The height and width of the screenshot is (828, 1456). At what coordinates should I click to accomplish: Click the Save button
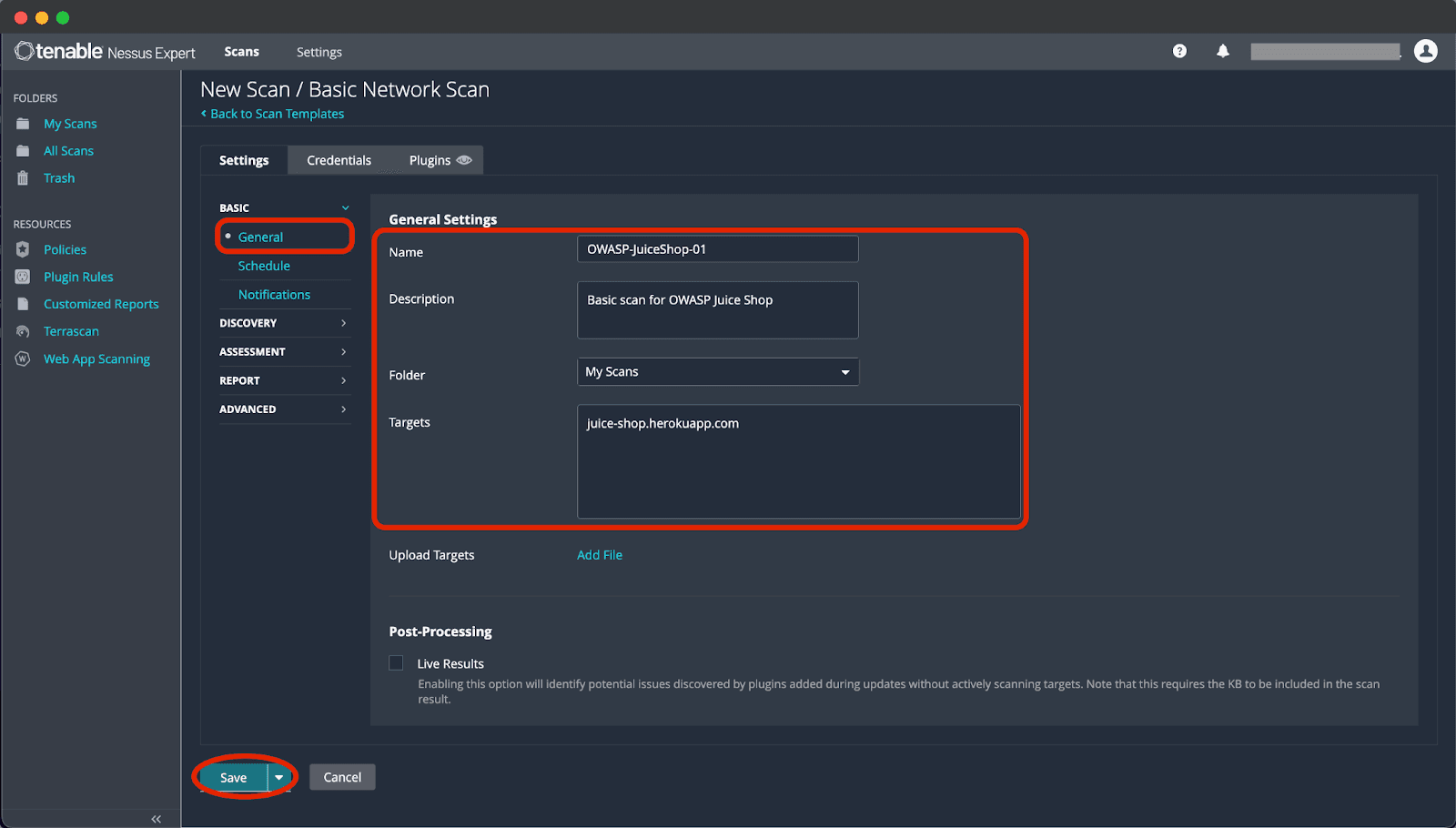tap(234, 777)
